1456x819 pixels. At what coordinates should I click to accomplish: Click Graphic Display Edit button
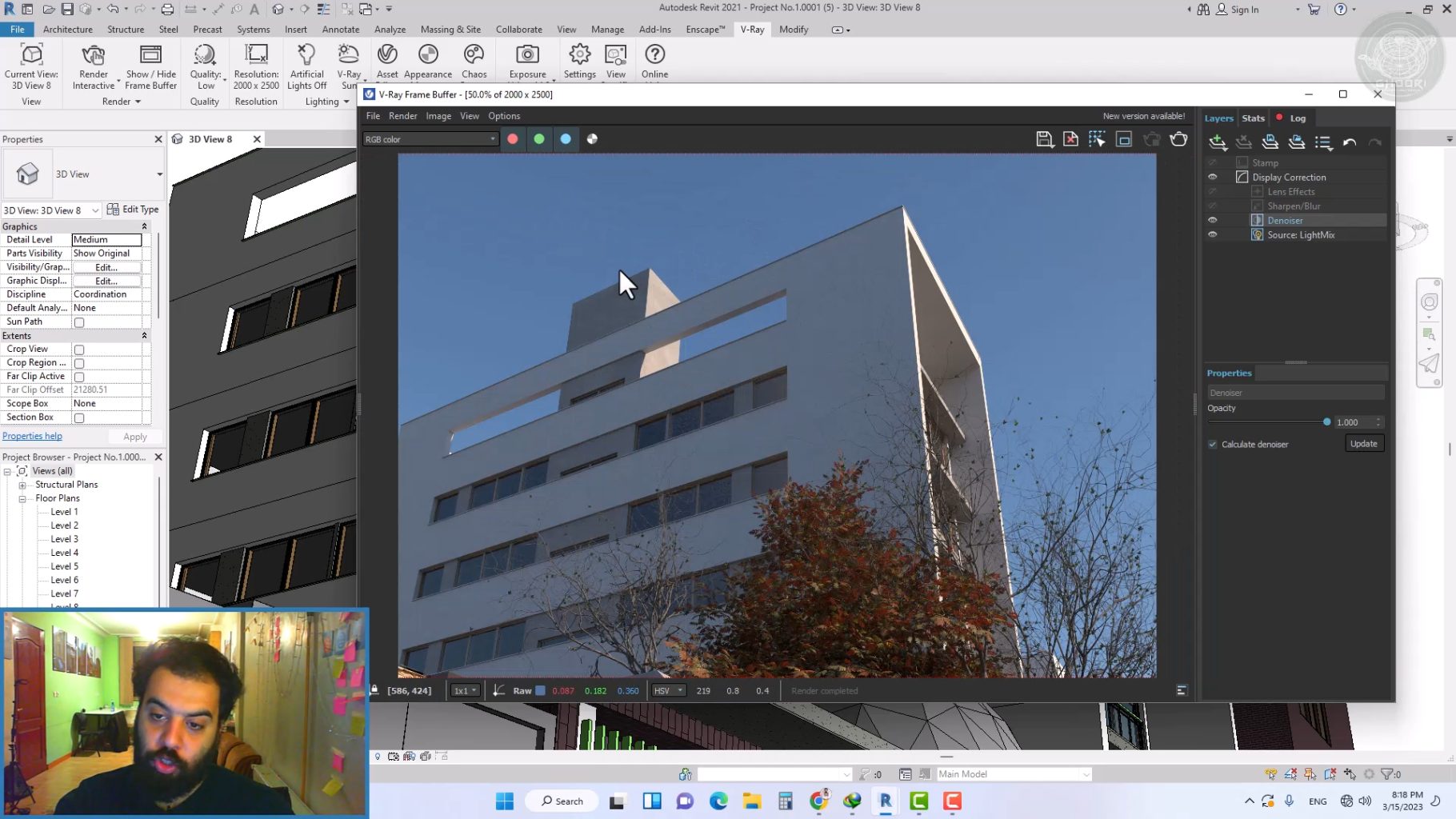pyautogui.click(x=106, y=281)
